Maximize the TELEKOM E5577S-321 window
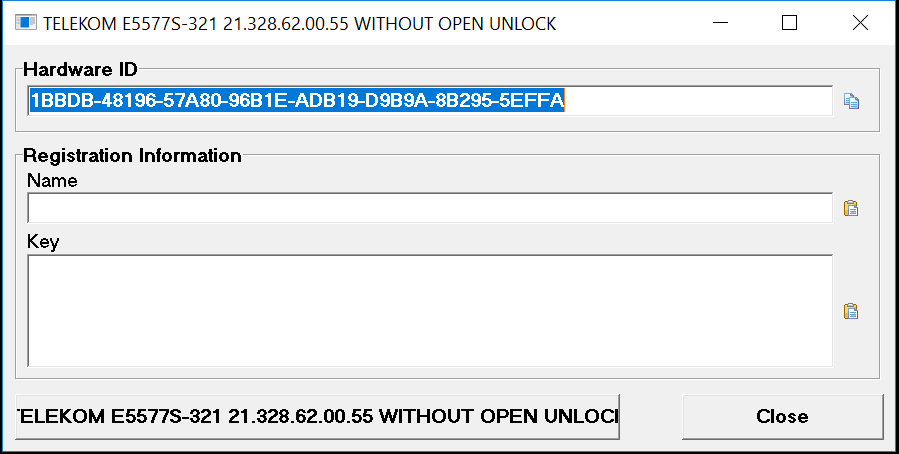Screen dimensions: 899x454 [789, 23]
